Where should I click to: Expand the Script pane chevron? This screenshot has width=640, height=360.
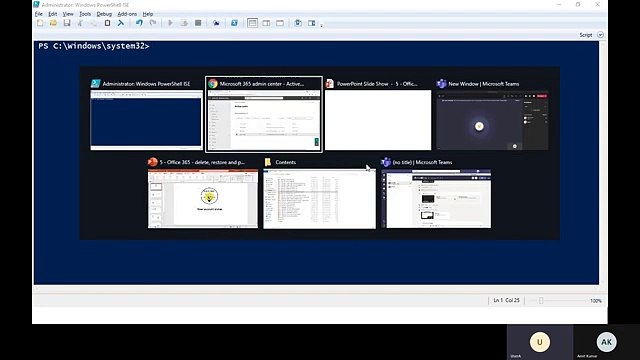[600, 35]
